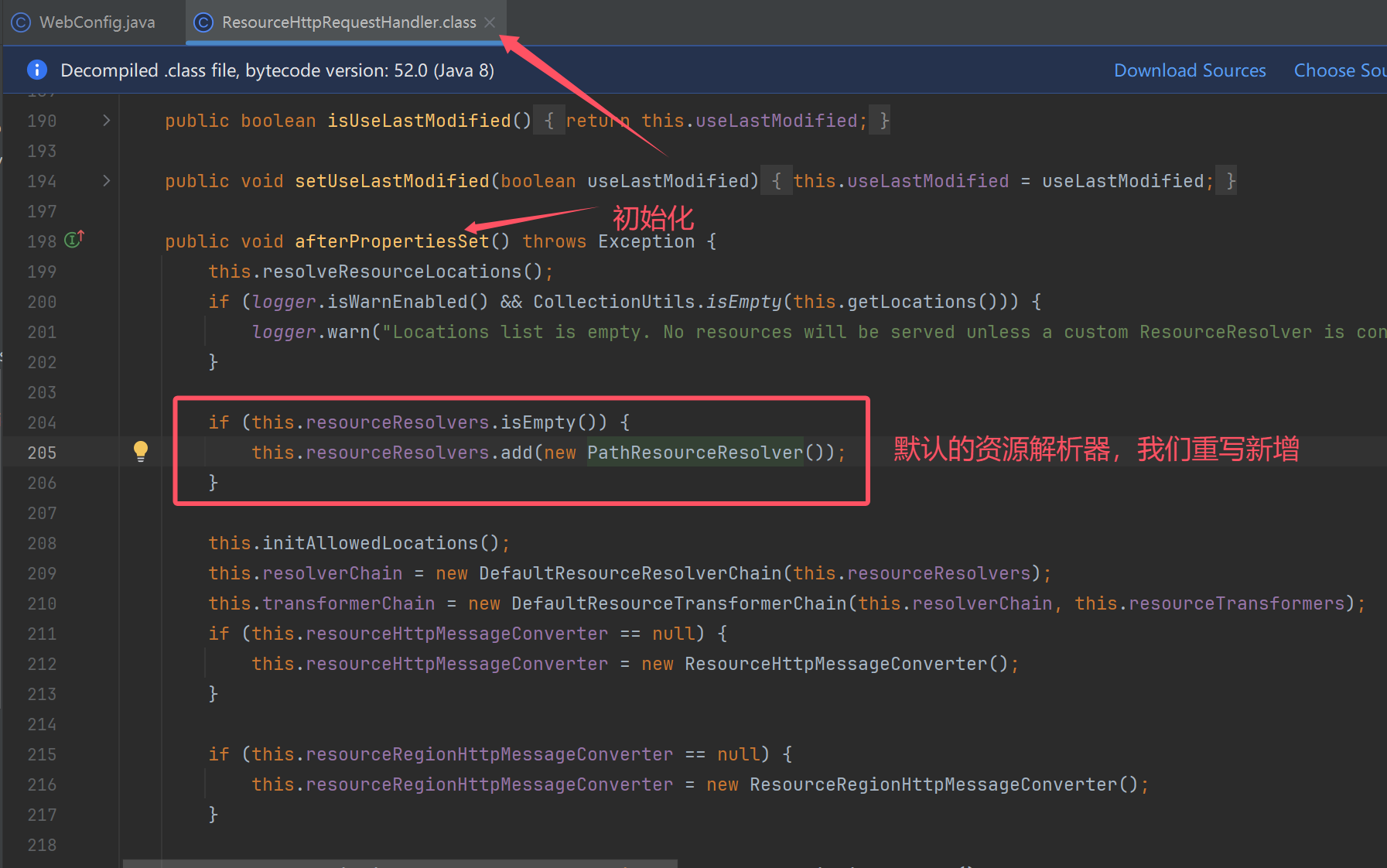Click the collapsed body of setUseLastModified
The image size is (1387, 868).
(x=999, y=181)
